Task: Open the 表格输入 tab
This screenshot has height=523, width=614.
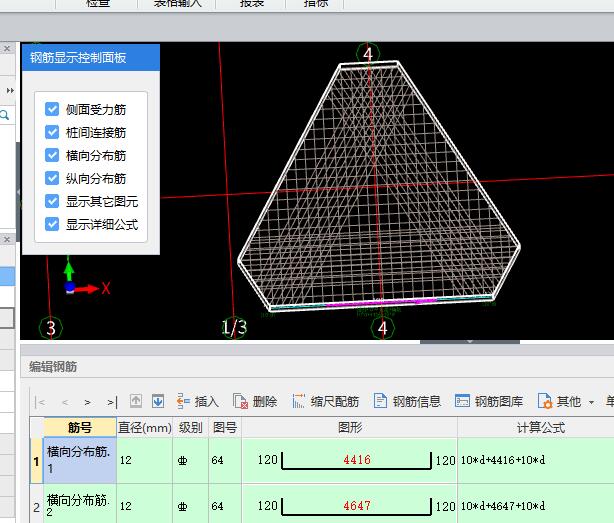Action: click(177, 4)
